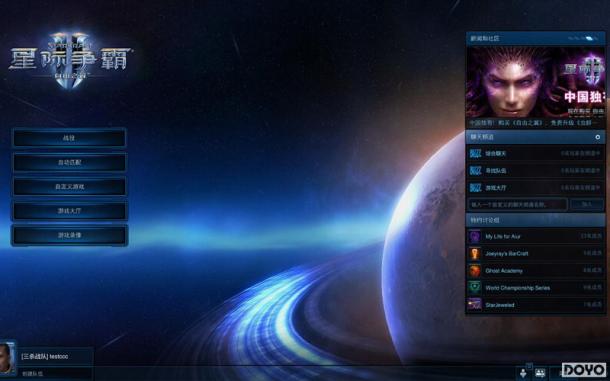
Task: Collapse the 特约讨论组 featured groups header
Action: [x=535, y=220]
